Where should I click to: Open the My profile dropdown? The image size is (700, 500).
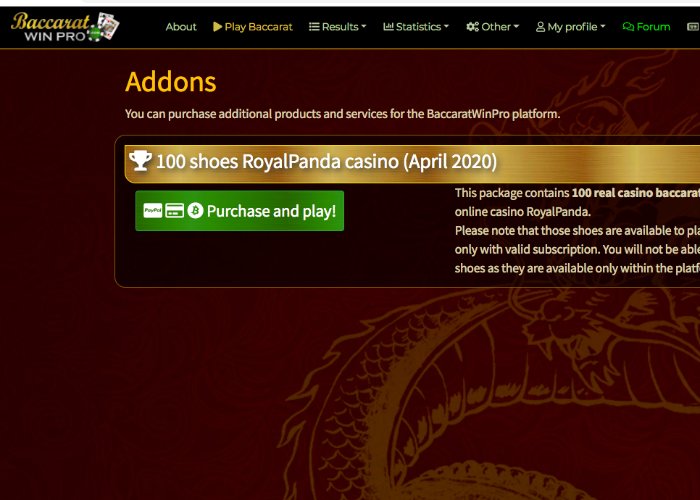coord(571,27)
